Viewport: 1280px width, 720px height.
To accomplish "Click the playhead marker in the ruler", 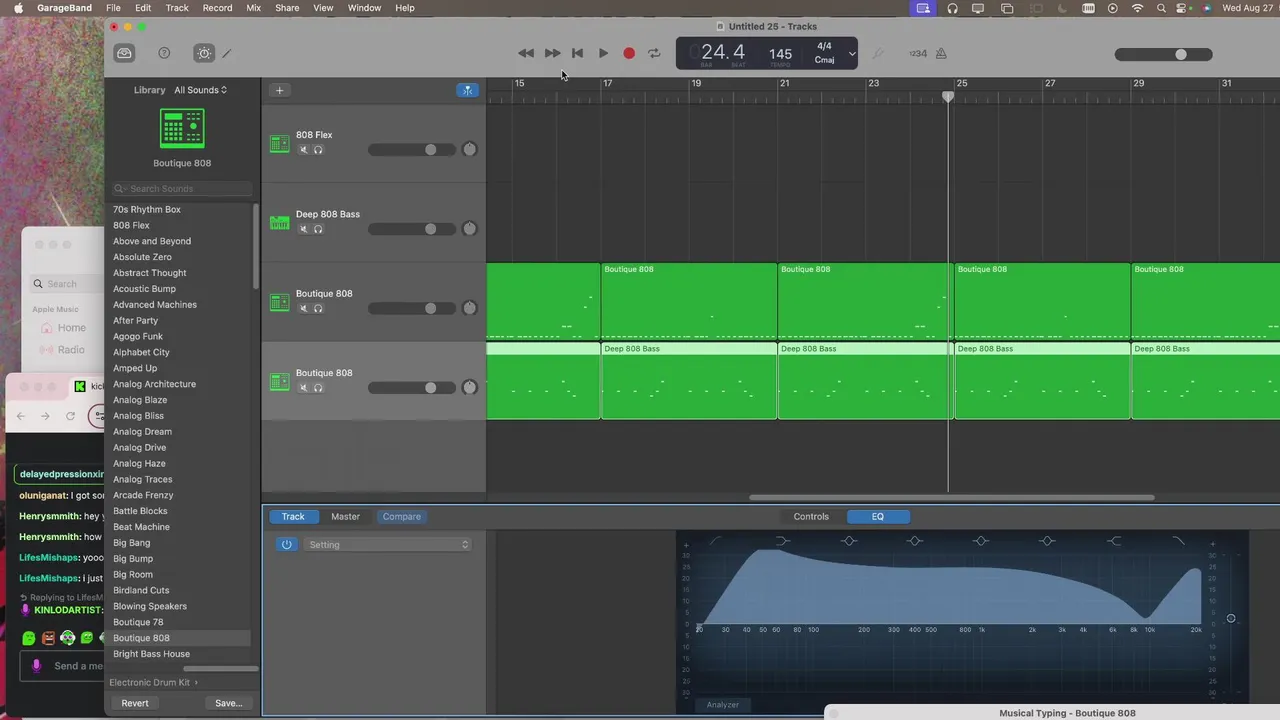I will 948,97.
